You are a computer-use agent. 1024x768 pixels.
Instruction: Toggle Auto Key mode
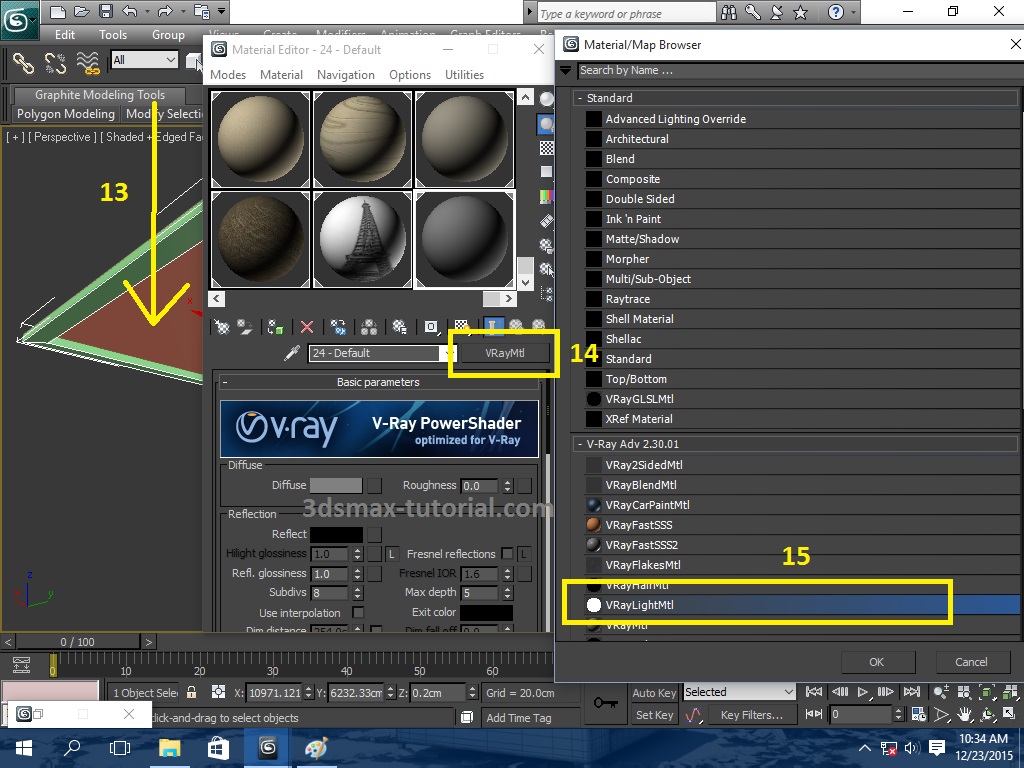pos(654,693)
